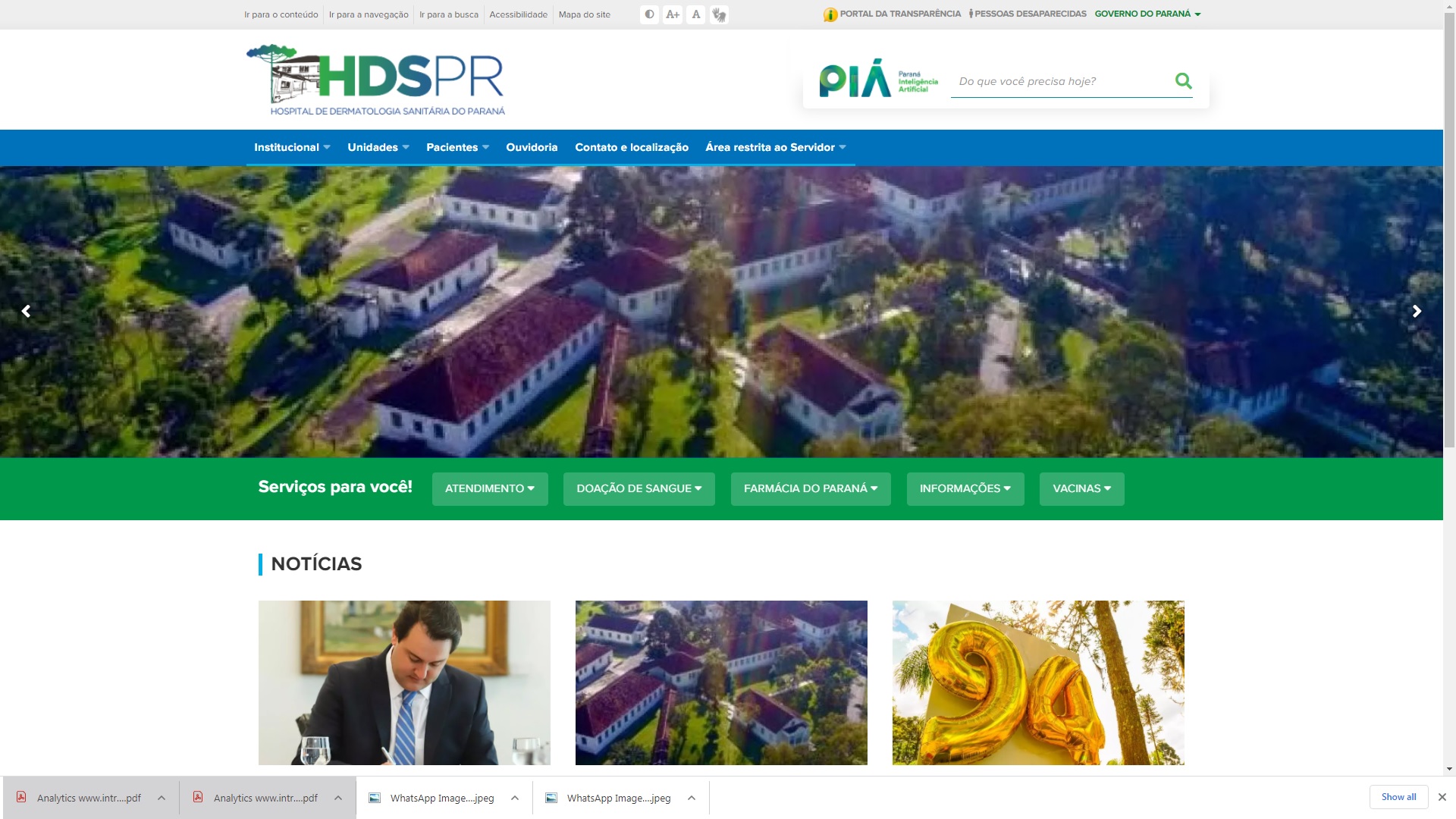
Task: Go to previous carousel slide arrow
Action: tap(26, 311)
